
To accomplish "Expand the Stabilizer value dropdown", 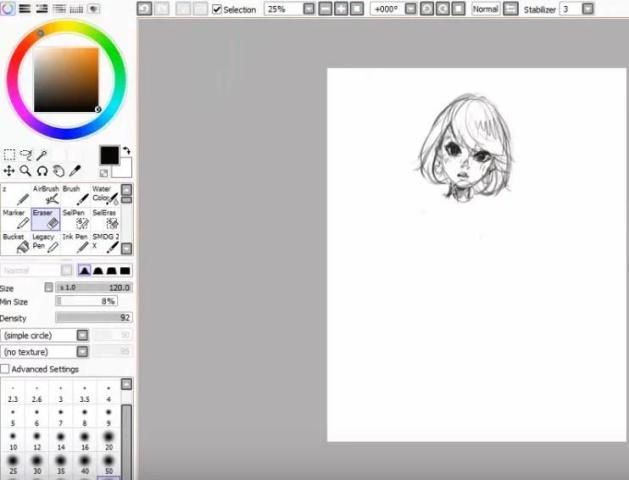I will pos(587,9).
